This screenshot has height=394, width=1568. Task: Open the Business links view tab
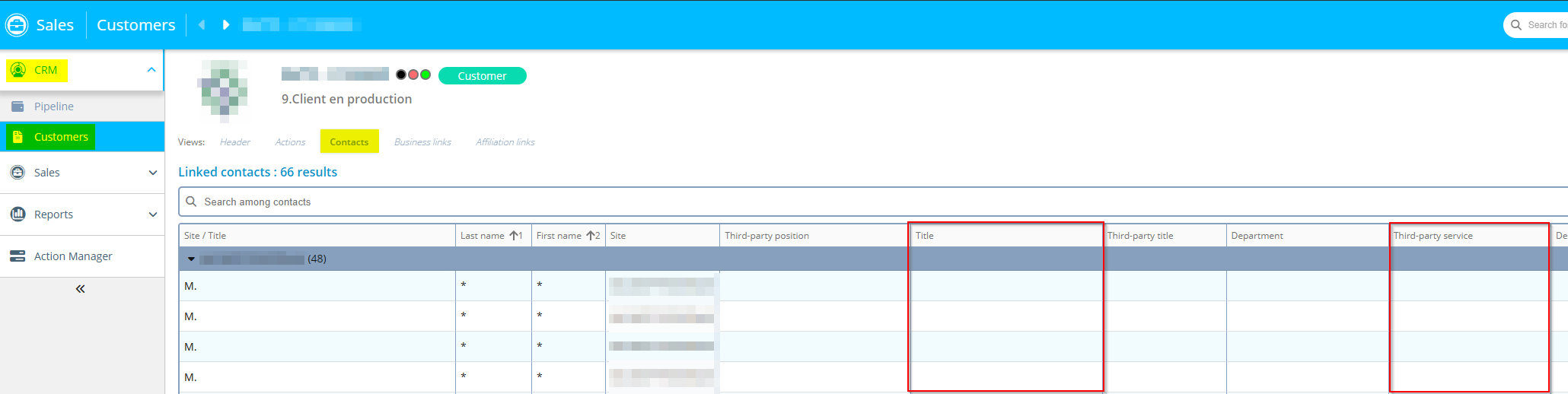(x=422, y=142)
